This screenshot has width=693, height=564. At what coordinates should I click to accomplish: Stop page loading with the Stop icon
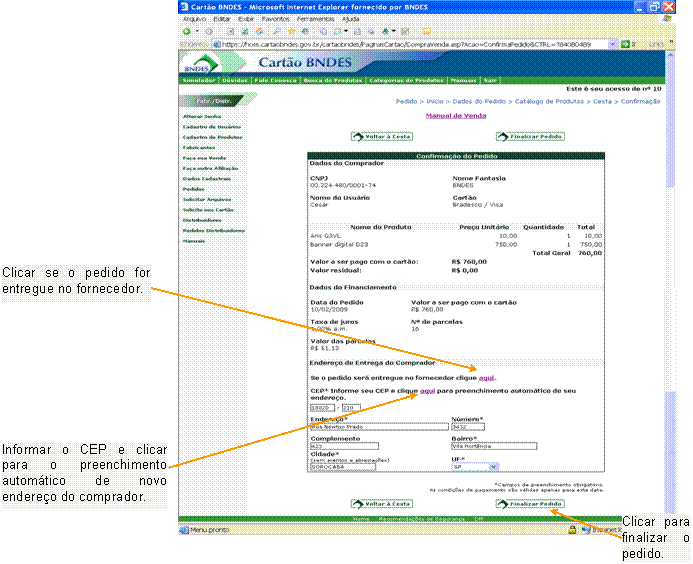click(x=231, y=31)
